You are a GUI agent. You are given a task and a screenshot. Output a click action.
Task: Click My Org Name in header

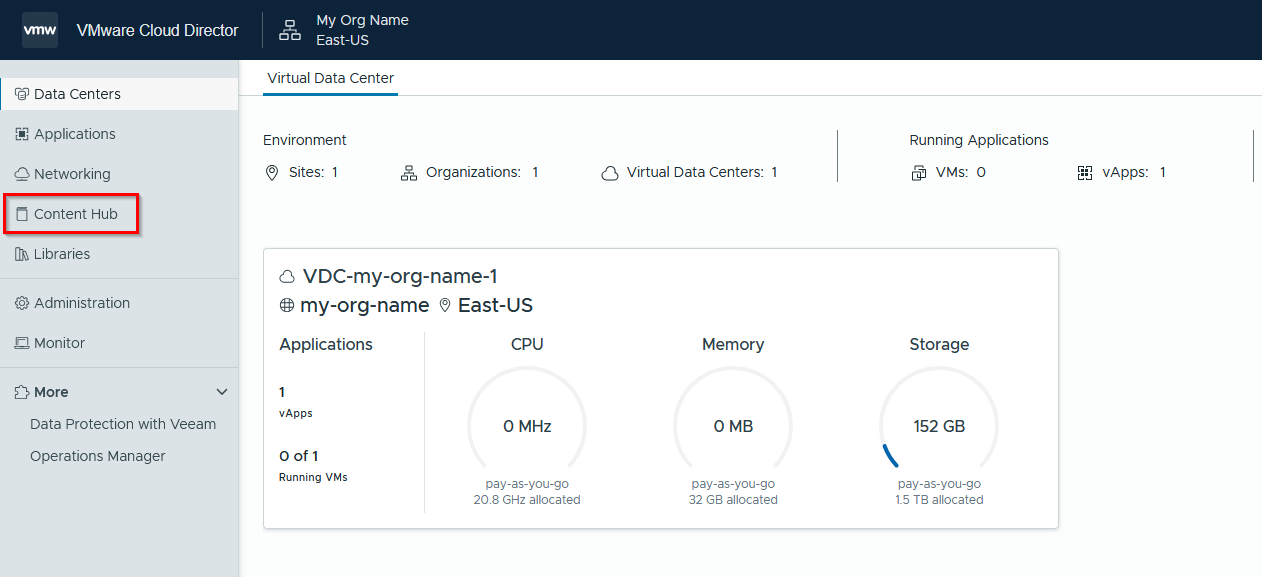coord(362,20)
